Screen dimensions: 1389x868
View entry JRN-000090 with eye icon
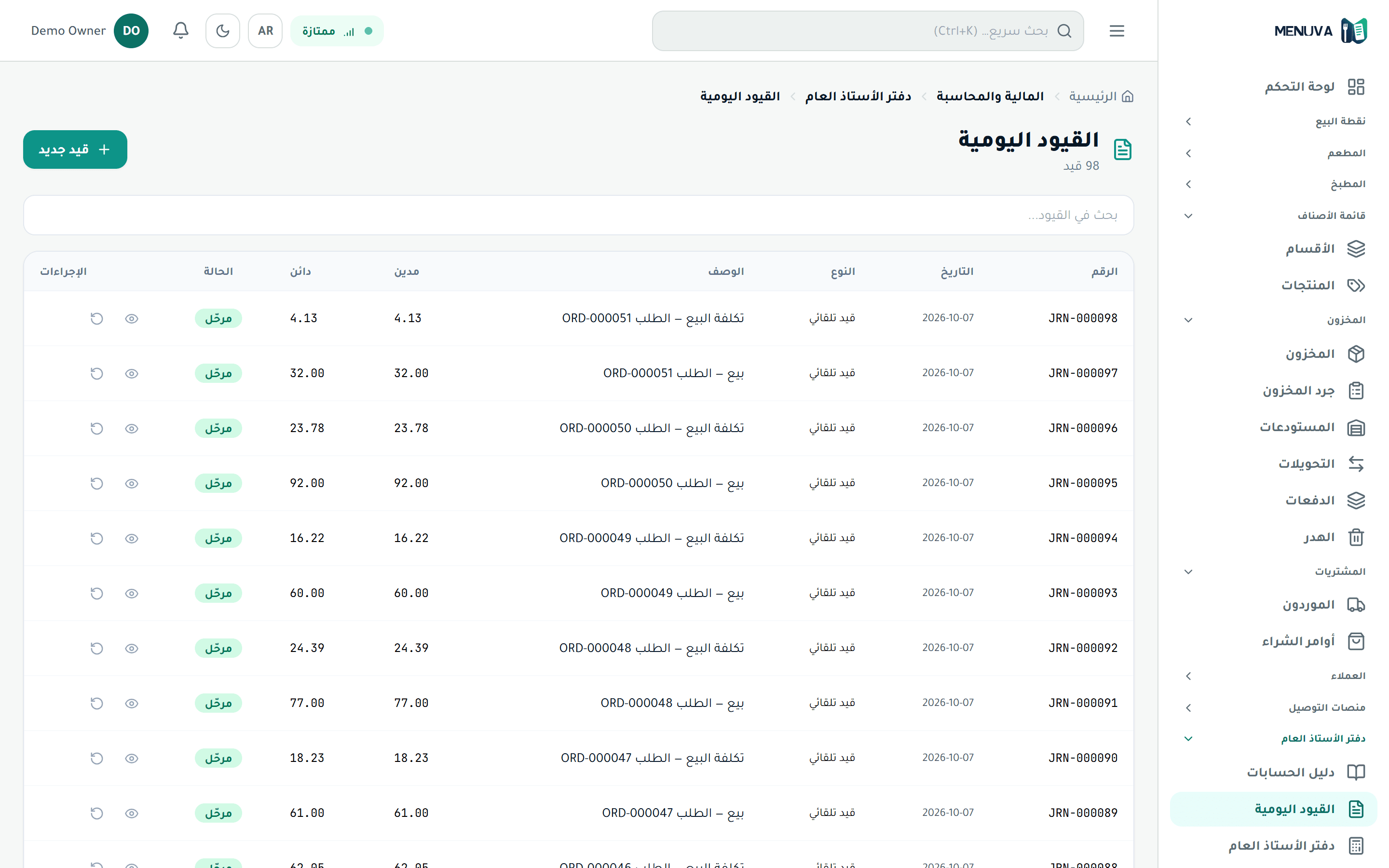132,759
